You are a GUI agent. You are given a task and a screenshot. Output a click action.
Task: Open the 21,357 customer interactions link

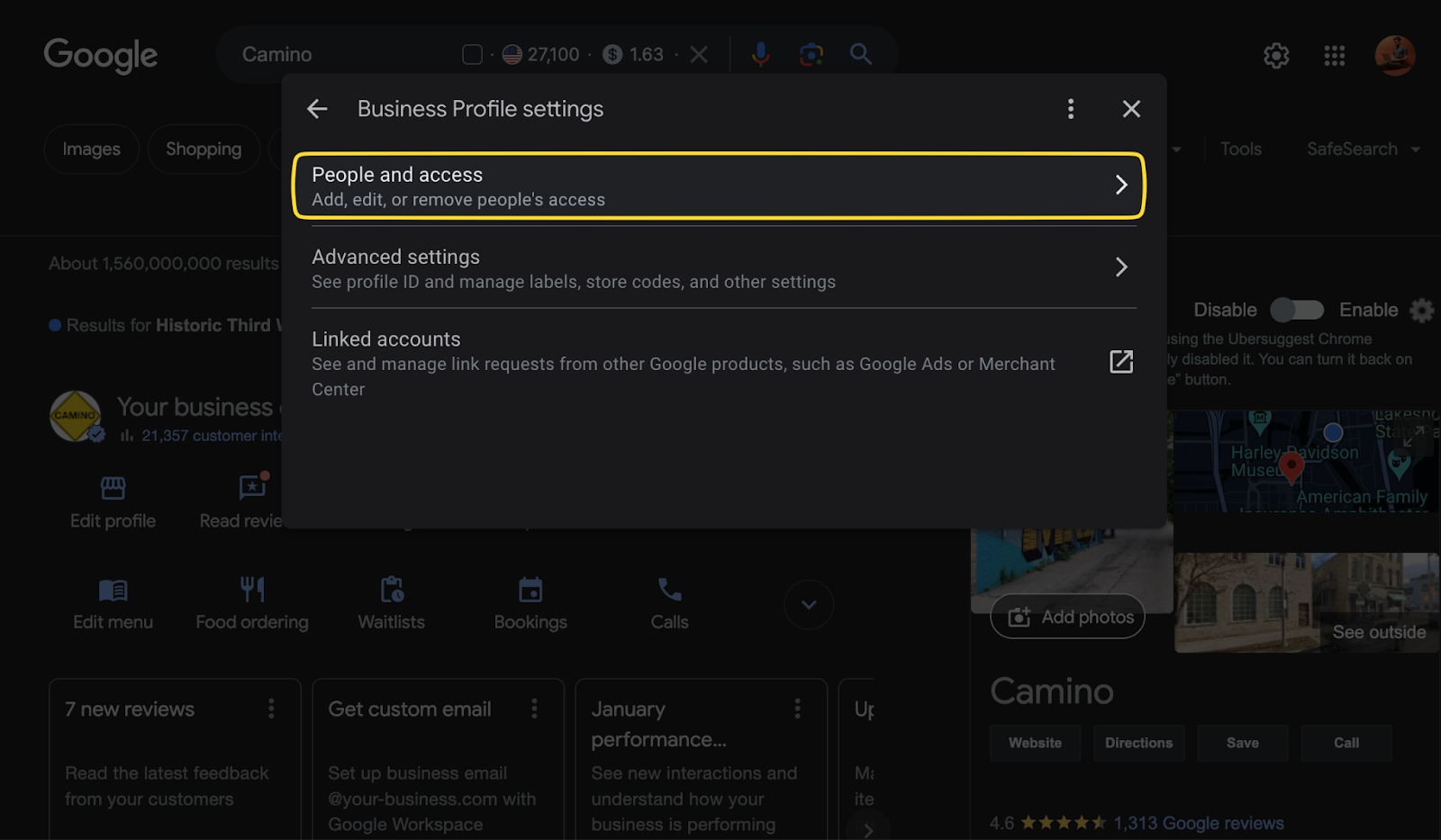pyautogui.click(x=212, y=436)
